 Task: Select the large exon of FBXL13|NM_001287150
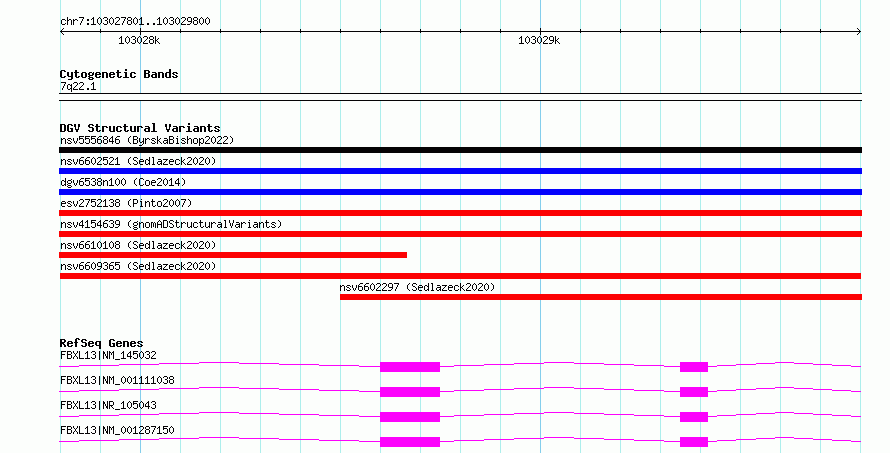[x=410, y=442]
